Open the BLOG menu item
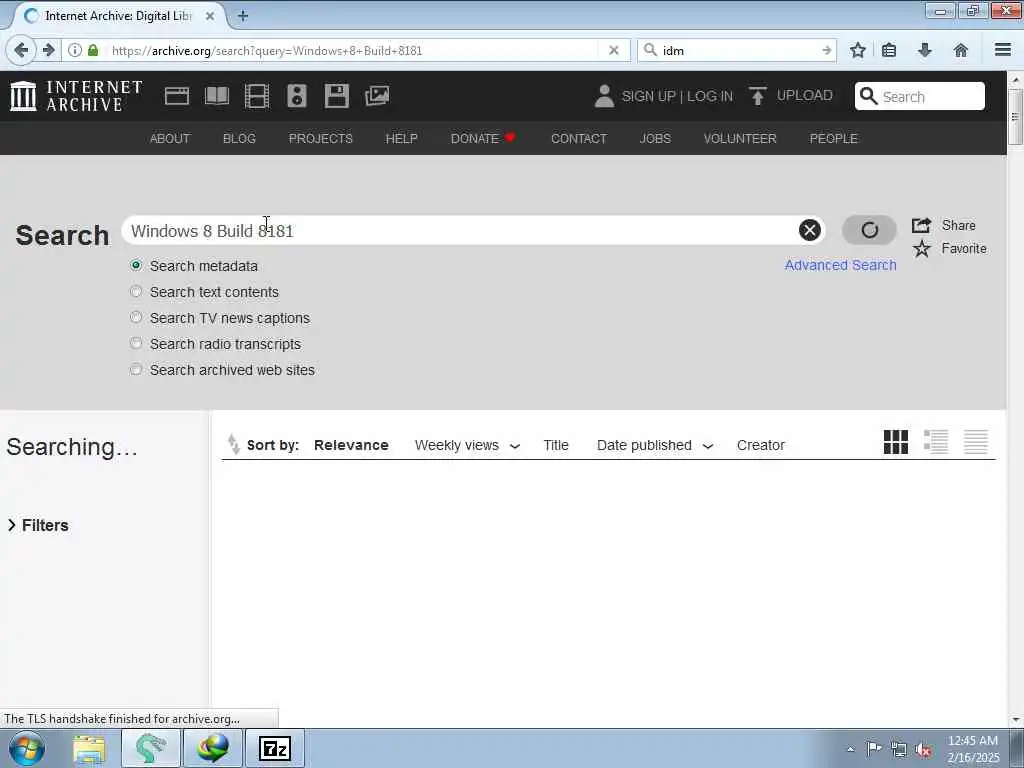The height and width of the screenshot is (768, 1024). (239, 138)
